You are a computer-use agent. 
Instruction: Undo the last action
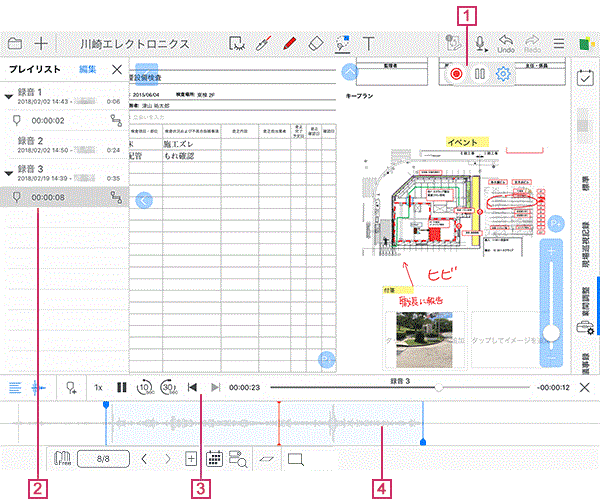click(506, 44)
